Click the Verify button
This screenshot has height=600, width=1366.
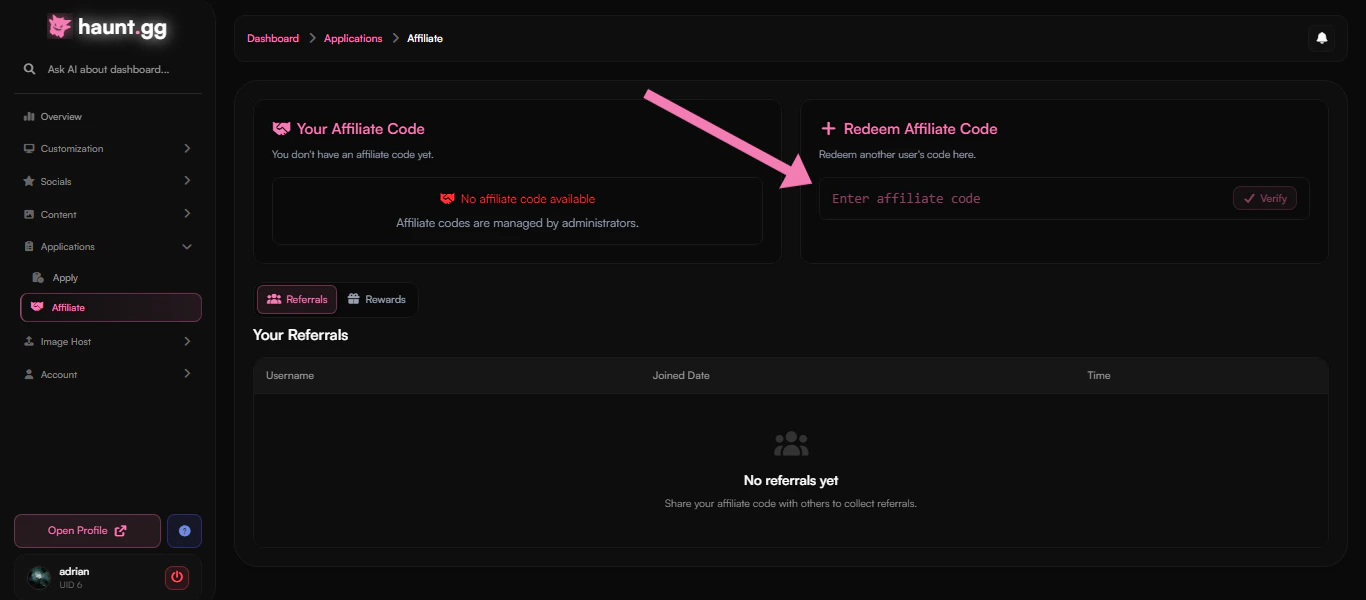tap(1264, 198)
